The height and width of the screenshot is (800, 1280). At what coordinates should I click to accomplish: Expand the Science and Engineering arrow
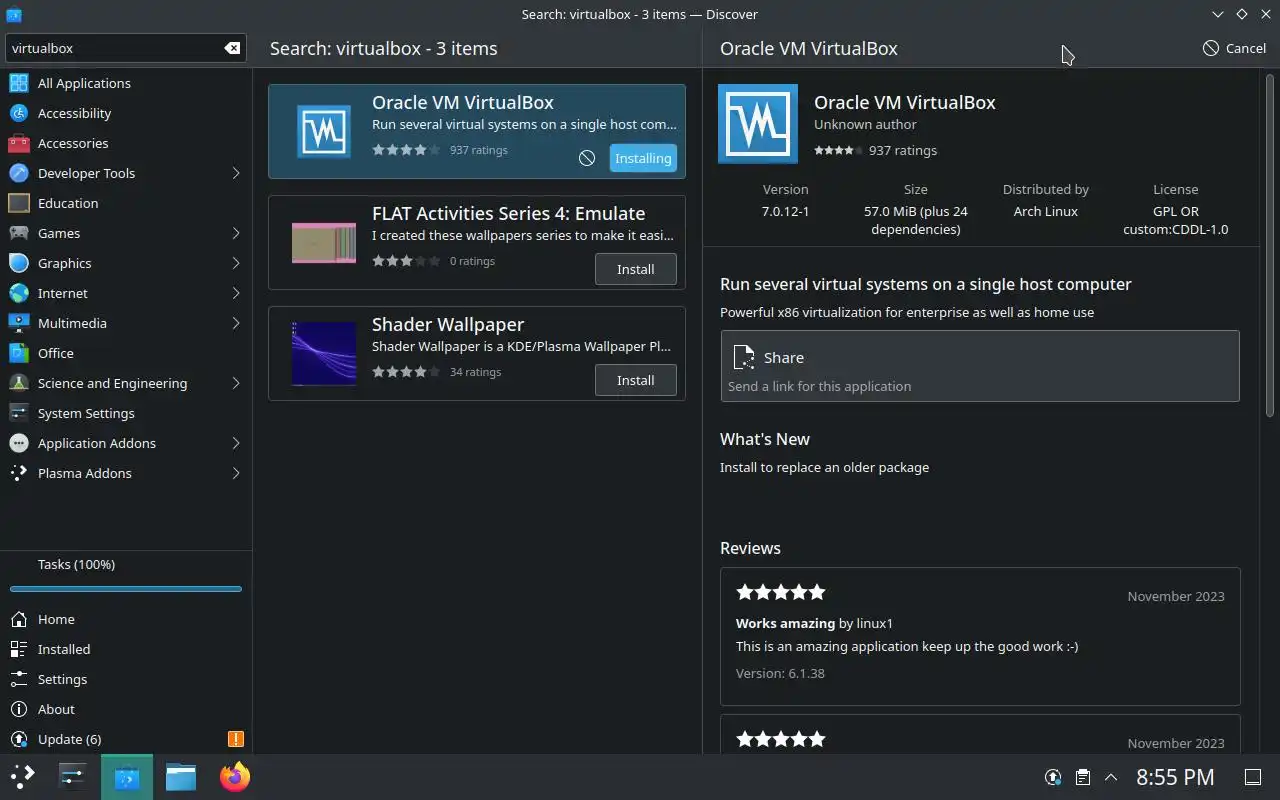point(236,383)
